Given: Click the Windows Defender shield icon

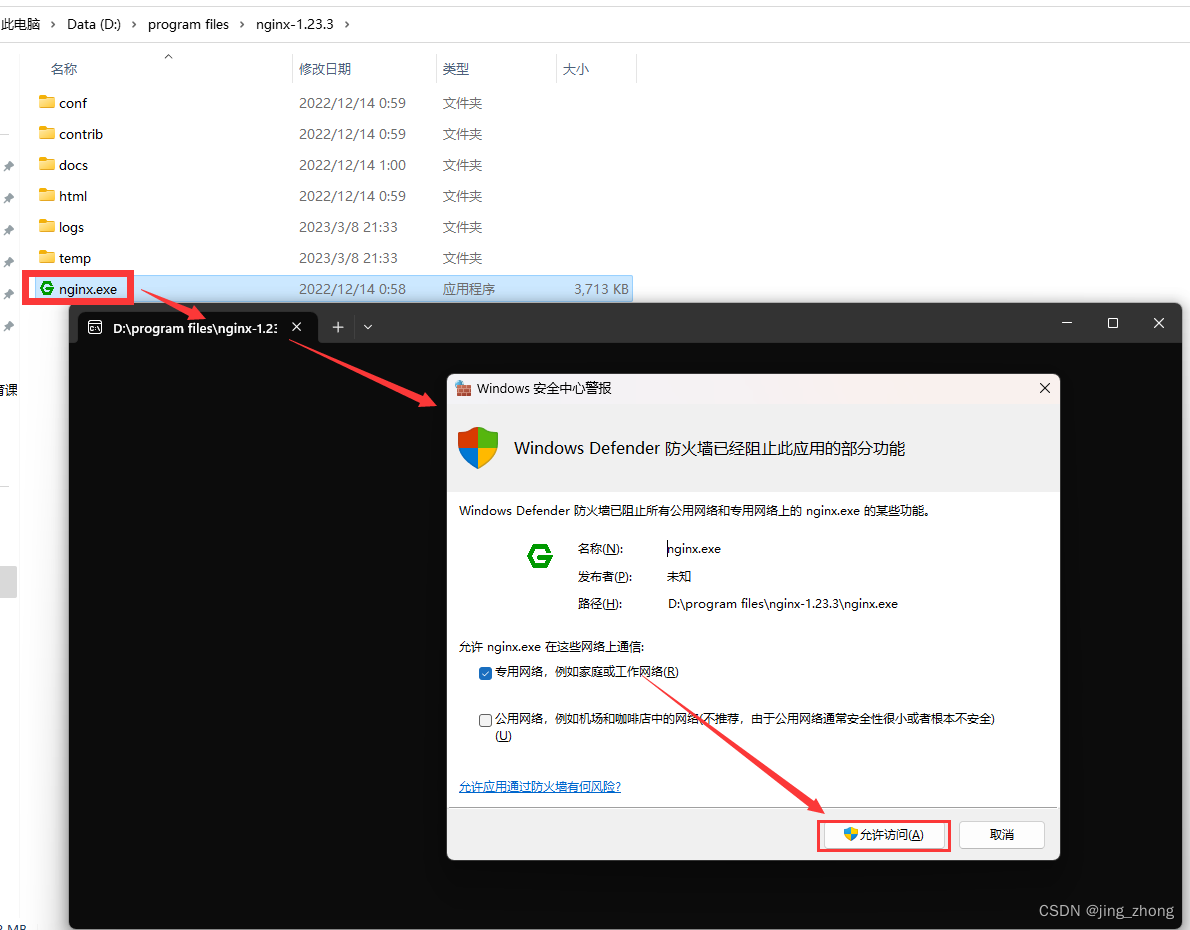Looking at the screenshot, I should point(478,447).
